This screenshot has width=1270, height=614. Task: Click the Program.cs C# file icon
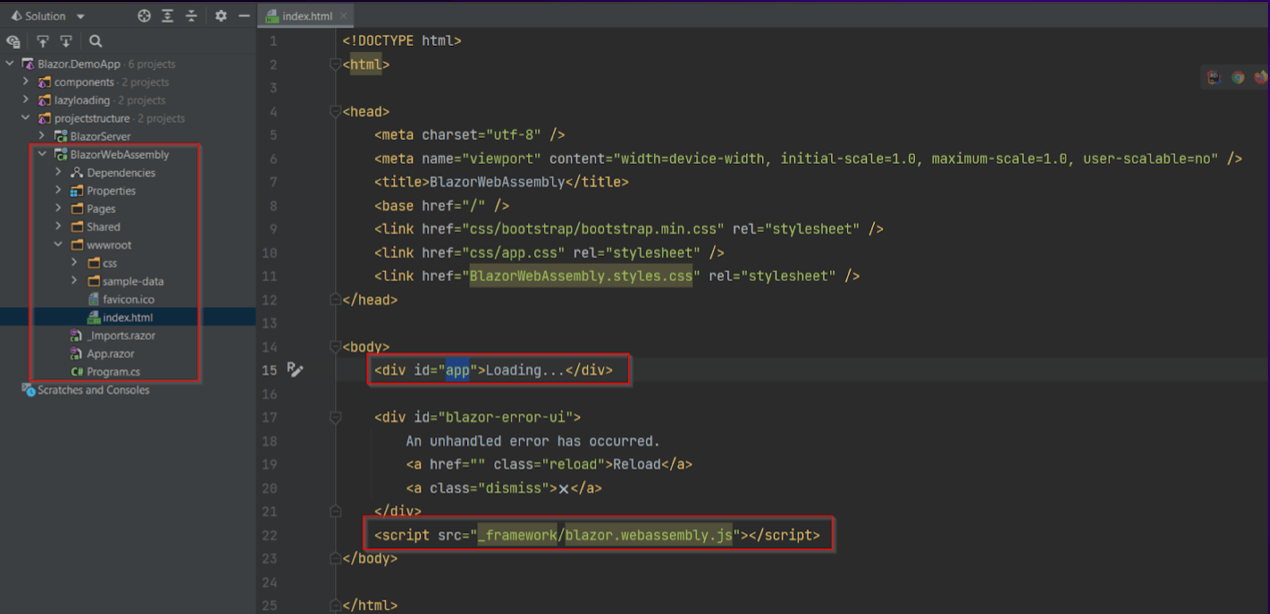click(x=77, y=372)
